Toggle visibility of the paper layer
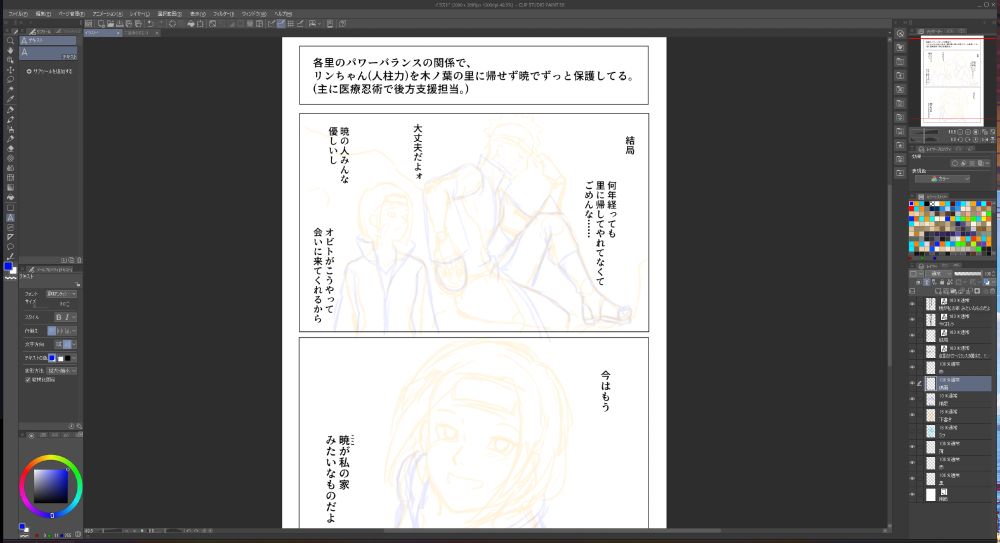Screen dimensions: 1000x543 pyautogui.click(x=912, y=495)
